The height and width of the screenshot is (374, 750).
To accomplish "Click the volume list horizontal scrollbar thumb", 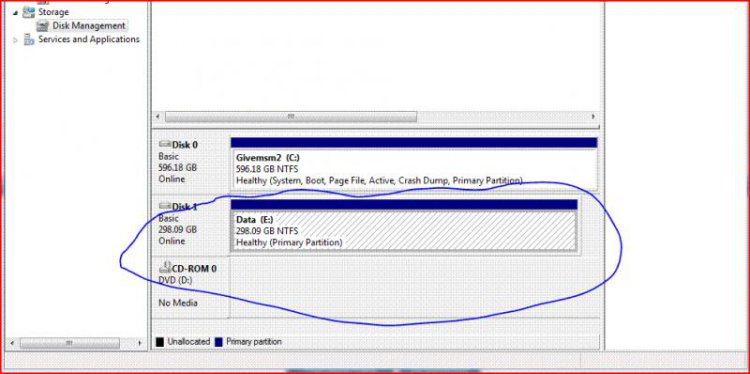I will (x=291, y=117).
